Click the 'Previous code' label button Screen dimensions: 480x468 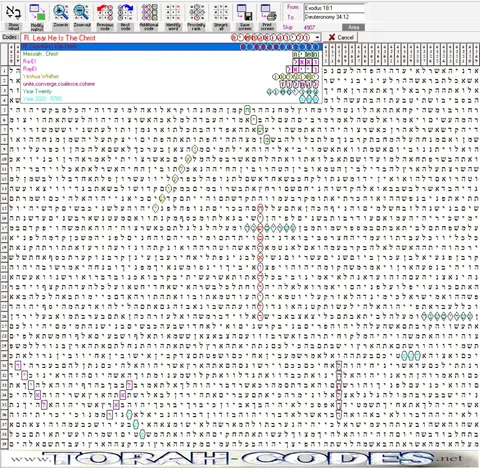(x=105, y=27)
